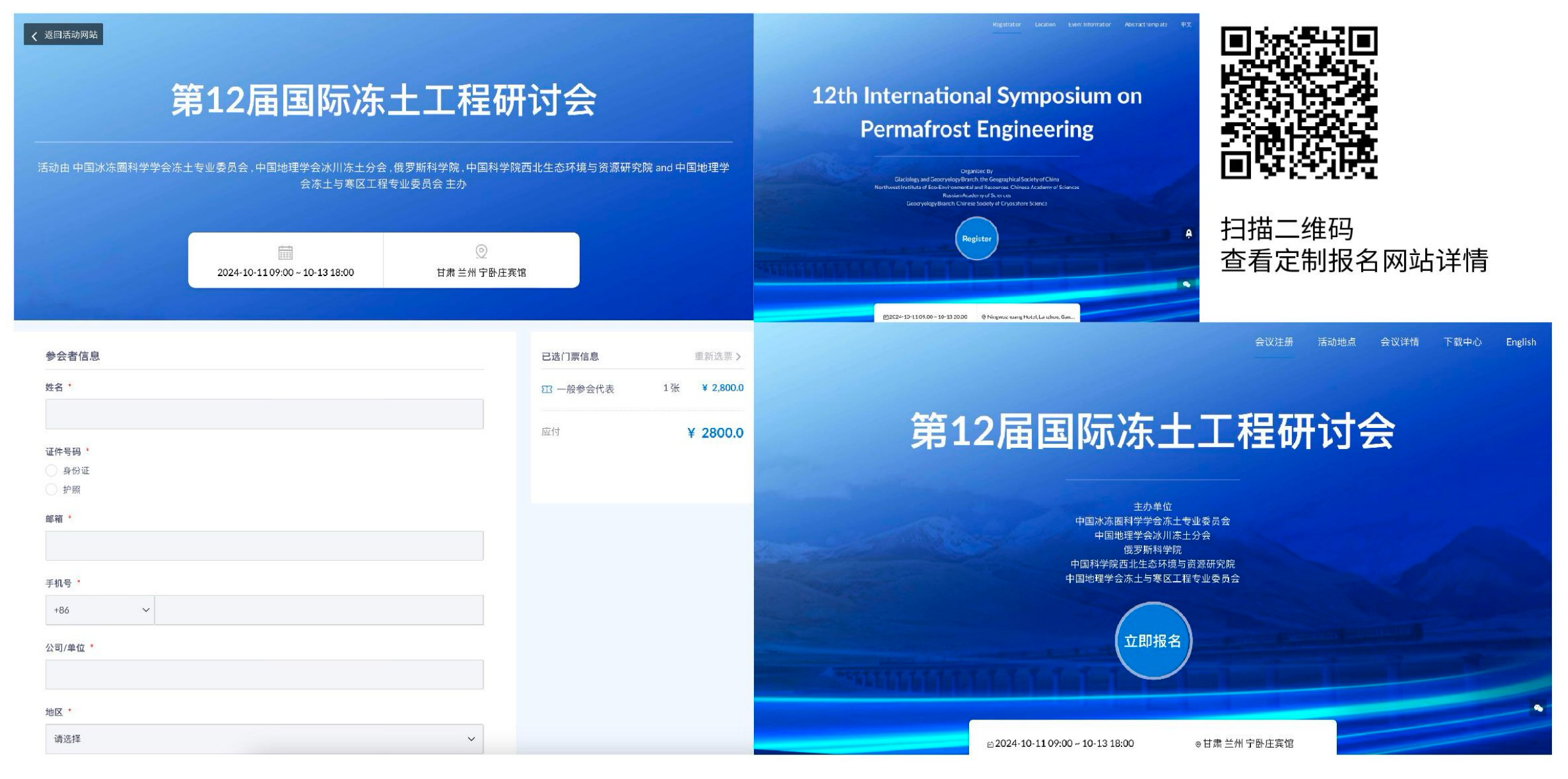Open the +86 country code selector
This screenshot has height=779, width=1568.
[x=99, y=609]
